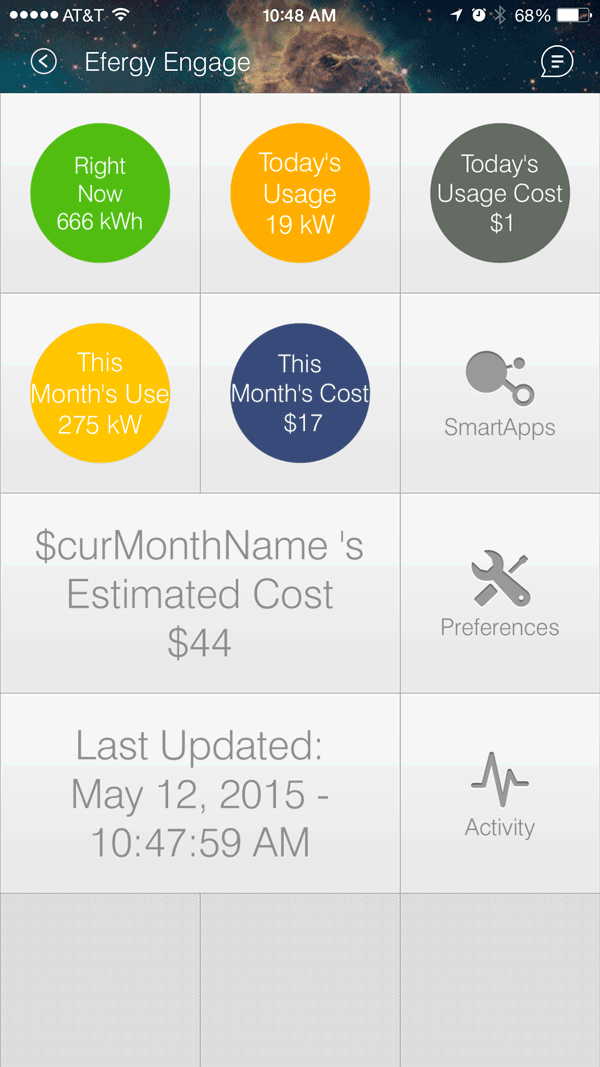Select the yellow This Month's Use circle

tap(100, 393)
